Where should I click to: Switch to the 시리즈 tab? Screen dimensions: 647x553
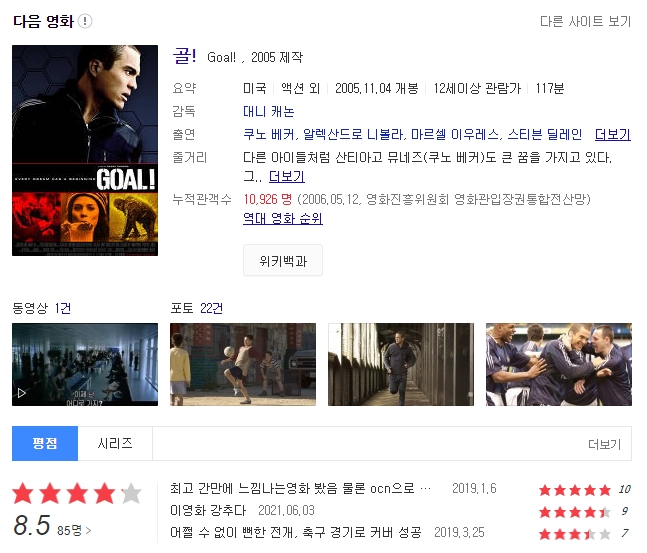click(115, 443)
